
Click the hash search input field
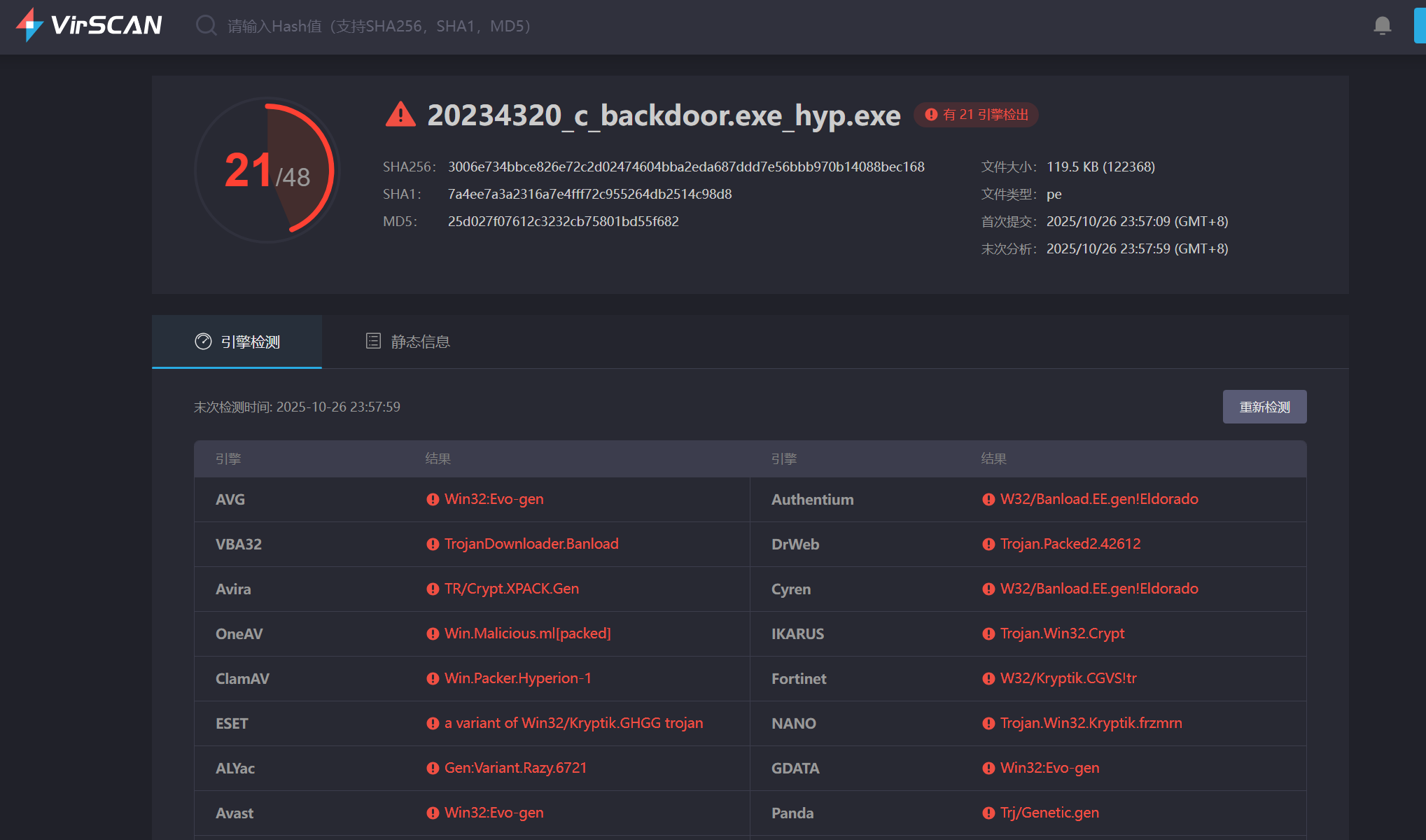378,27
